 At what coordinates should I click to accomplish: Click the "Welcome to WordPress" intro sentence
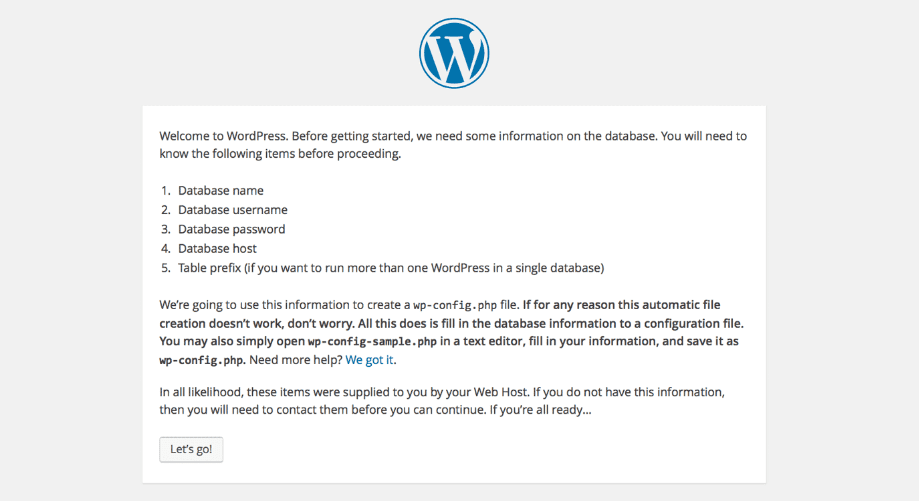[223, 136]
